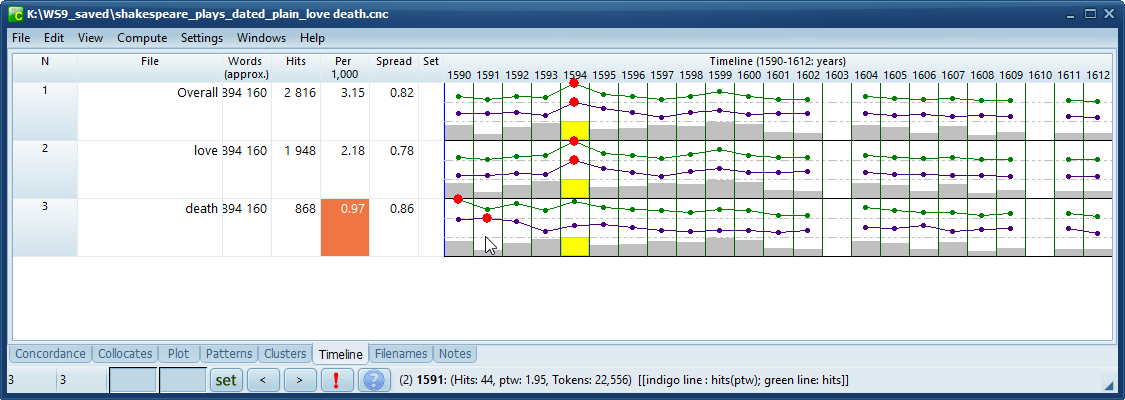Select the 'Overall' row file cell

(x=150, y=111)
